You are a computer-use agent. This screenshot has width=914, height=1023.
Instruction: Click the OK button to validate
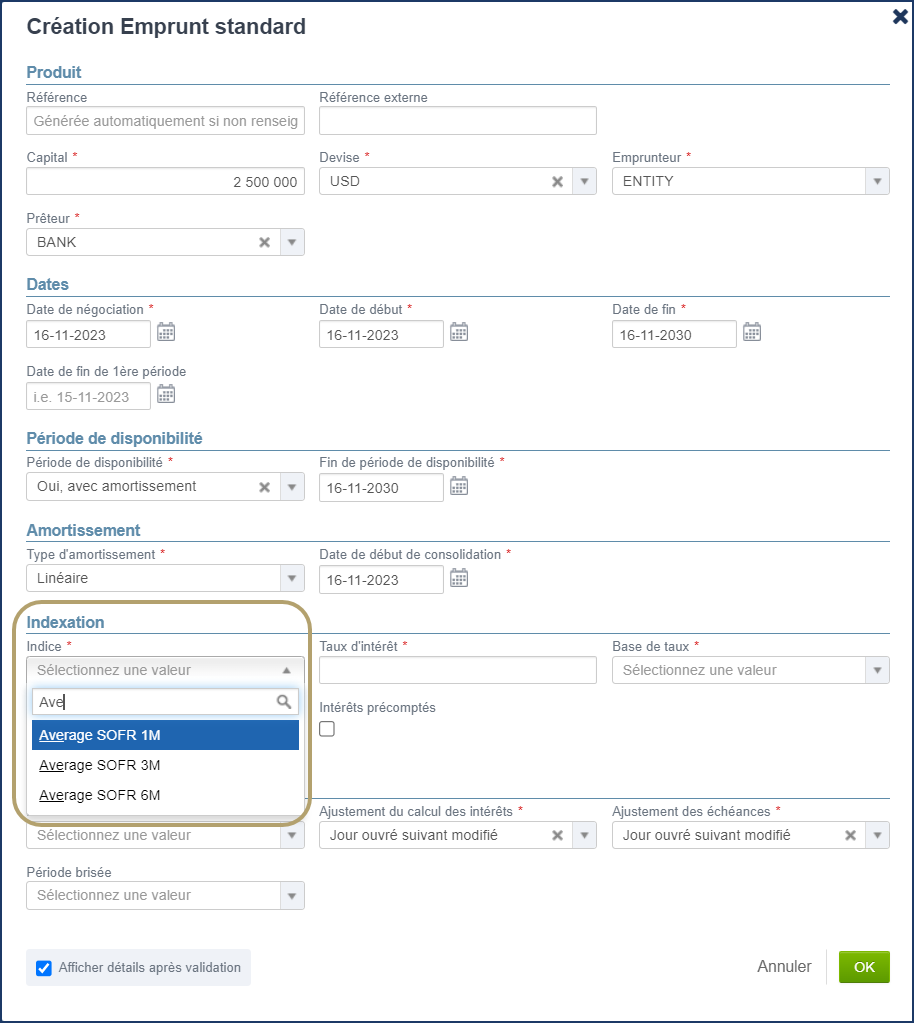point(863,966)
